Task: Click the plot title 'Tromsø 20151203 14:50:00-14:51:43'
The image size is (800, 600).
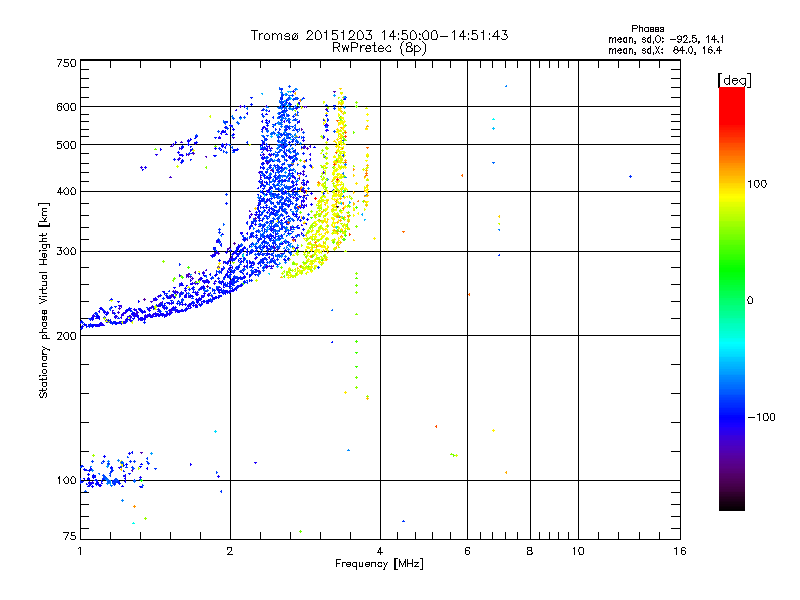Action: click(379, 35)
